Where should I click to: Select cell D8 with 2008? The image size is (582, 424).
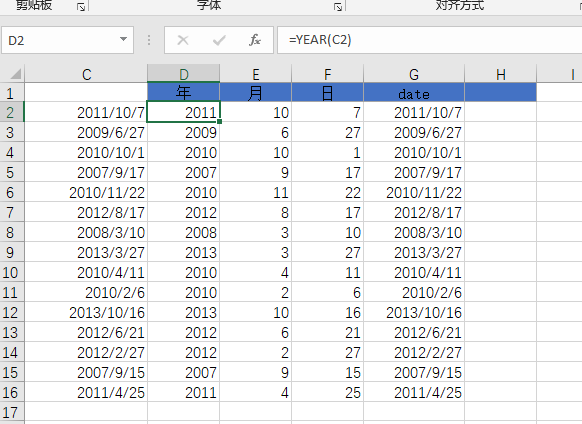click(x=184, y=232)
